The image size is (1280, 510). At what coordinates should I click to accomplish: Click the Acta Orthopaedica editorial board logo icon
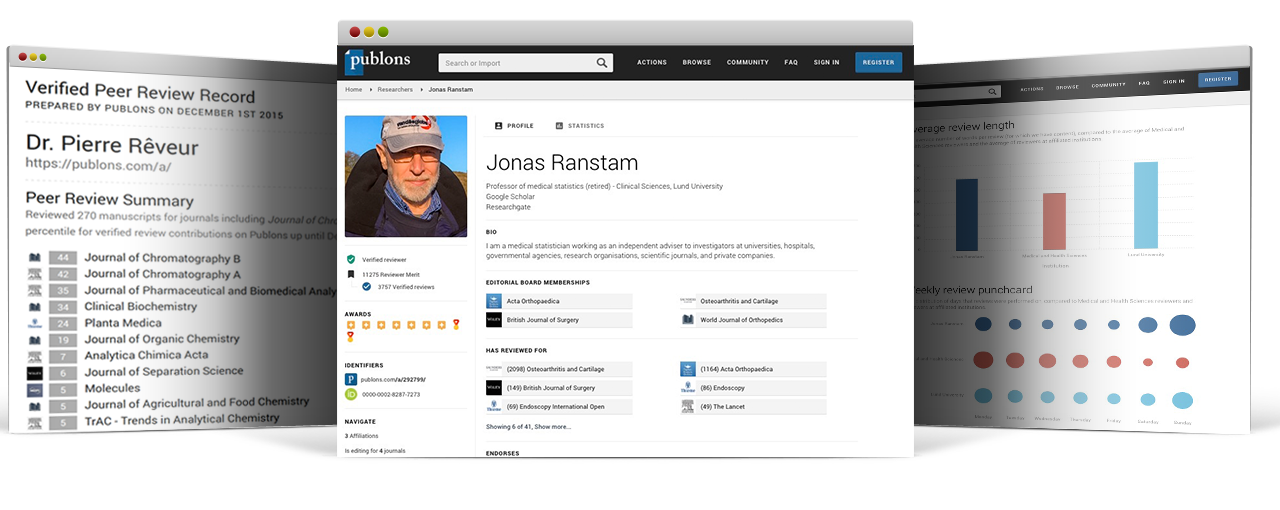pos(493,301)
